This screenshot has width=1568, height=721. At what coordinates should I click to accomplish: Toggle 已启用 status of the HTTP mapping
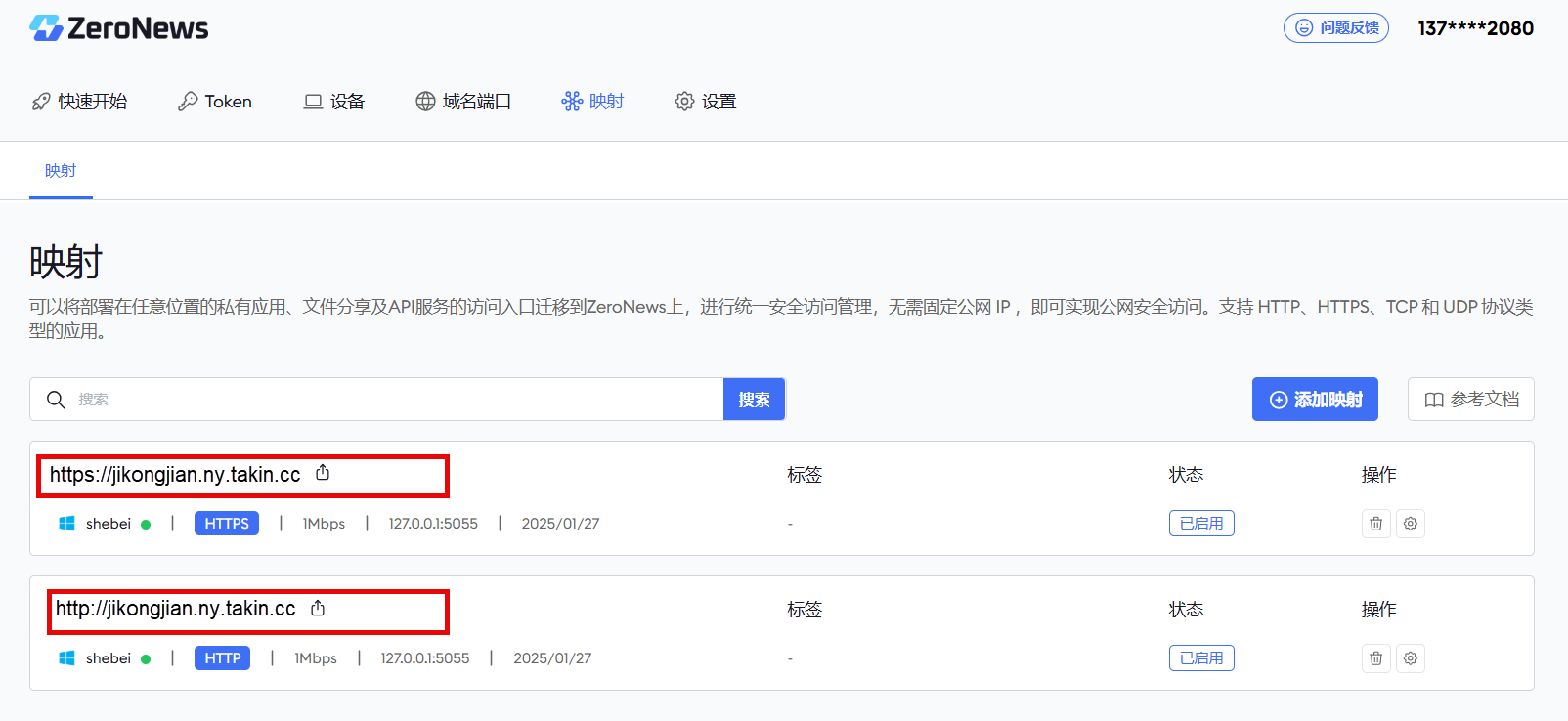click(x=1201, y=658)
